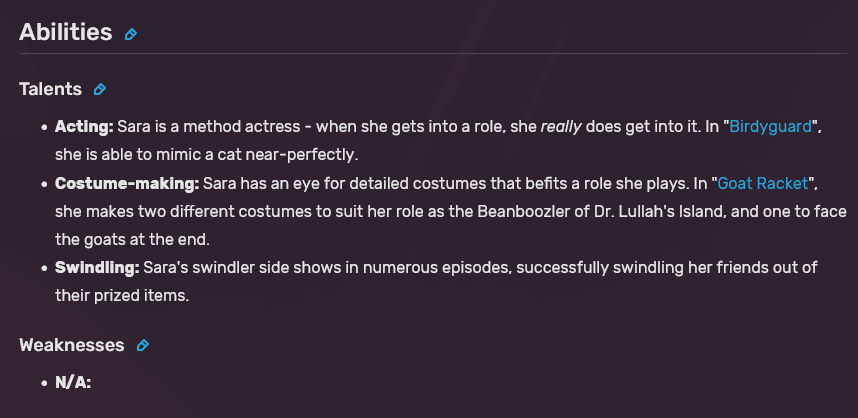The height and width of the screenshot is (418, 858).
Task: Select the Weaknesses subheading
Action: pyautogui.click(x=72, y=345)
